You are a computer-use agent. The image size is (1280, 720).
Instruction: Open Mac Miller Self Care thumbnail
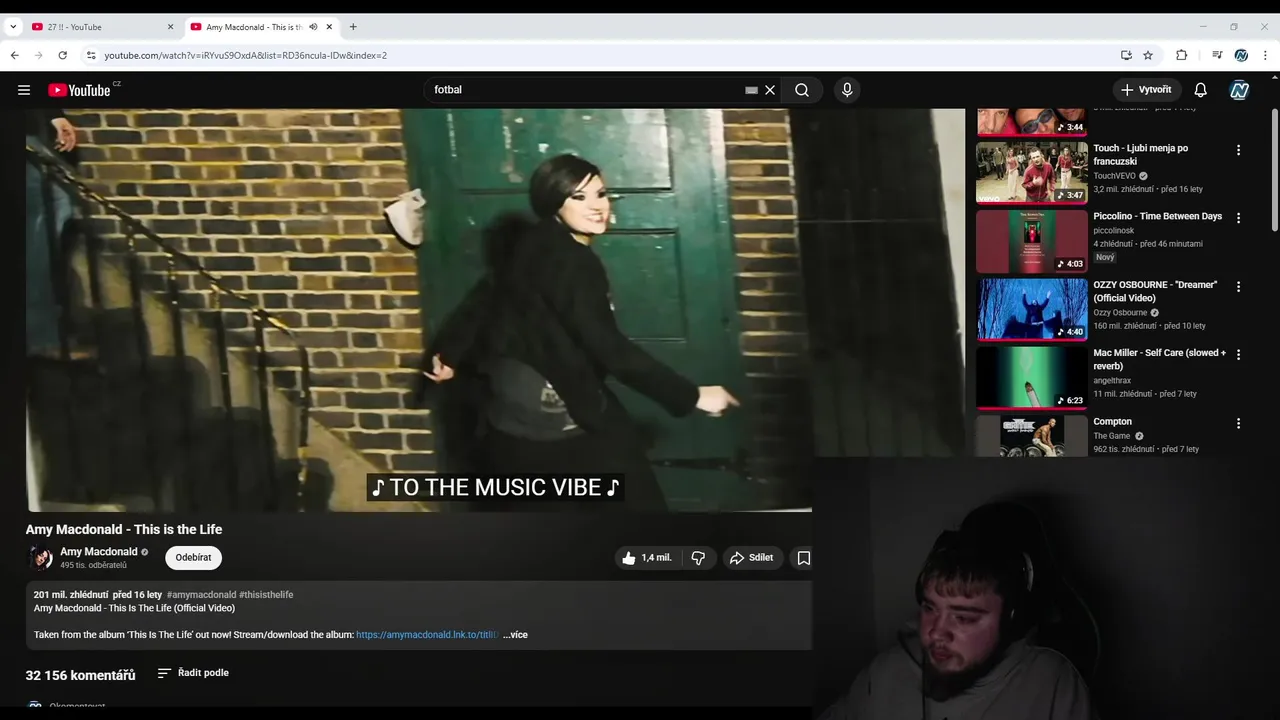tap(1032, 378)
